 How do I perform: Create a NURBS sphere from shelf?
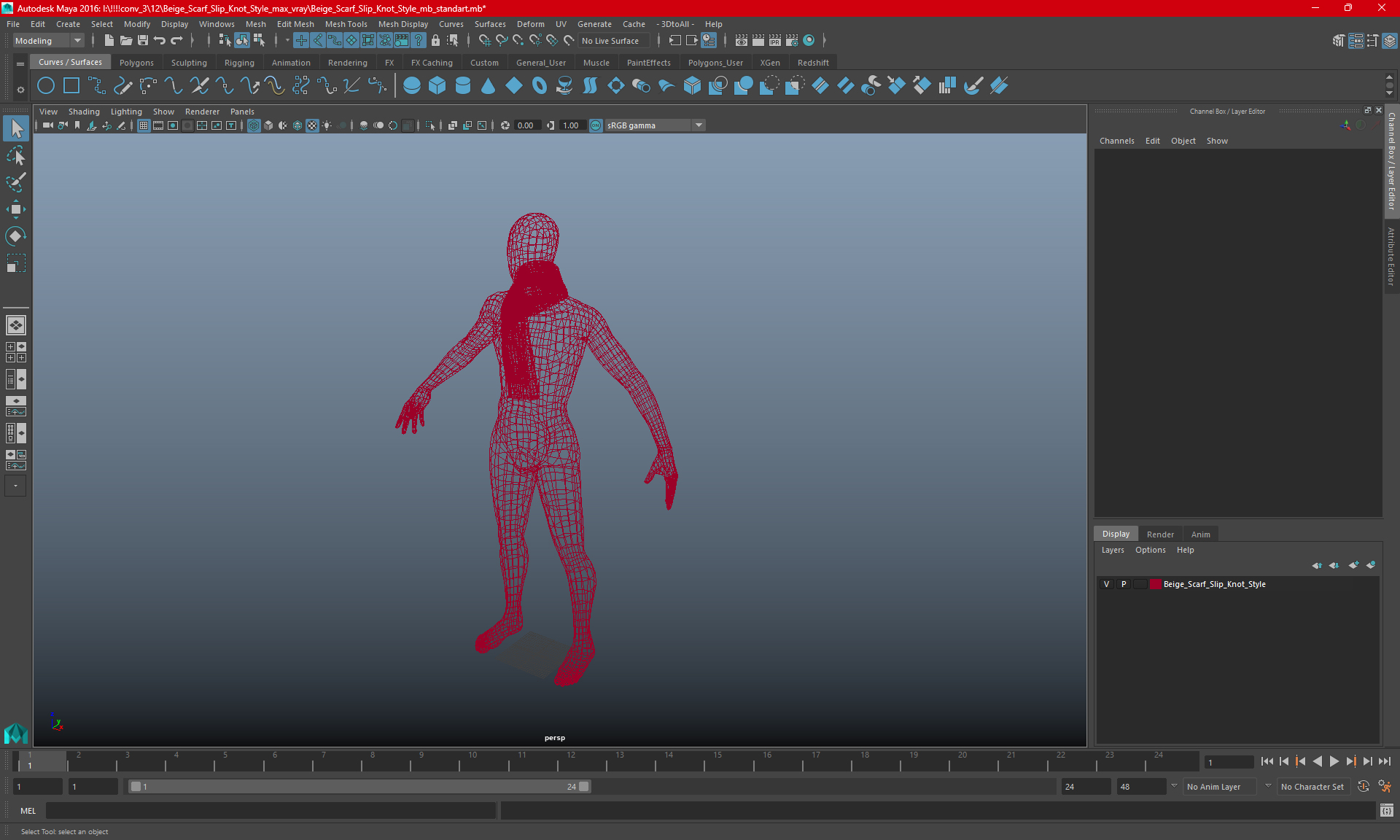pyautogui.click(x=412, y=86)
